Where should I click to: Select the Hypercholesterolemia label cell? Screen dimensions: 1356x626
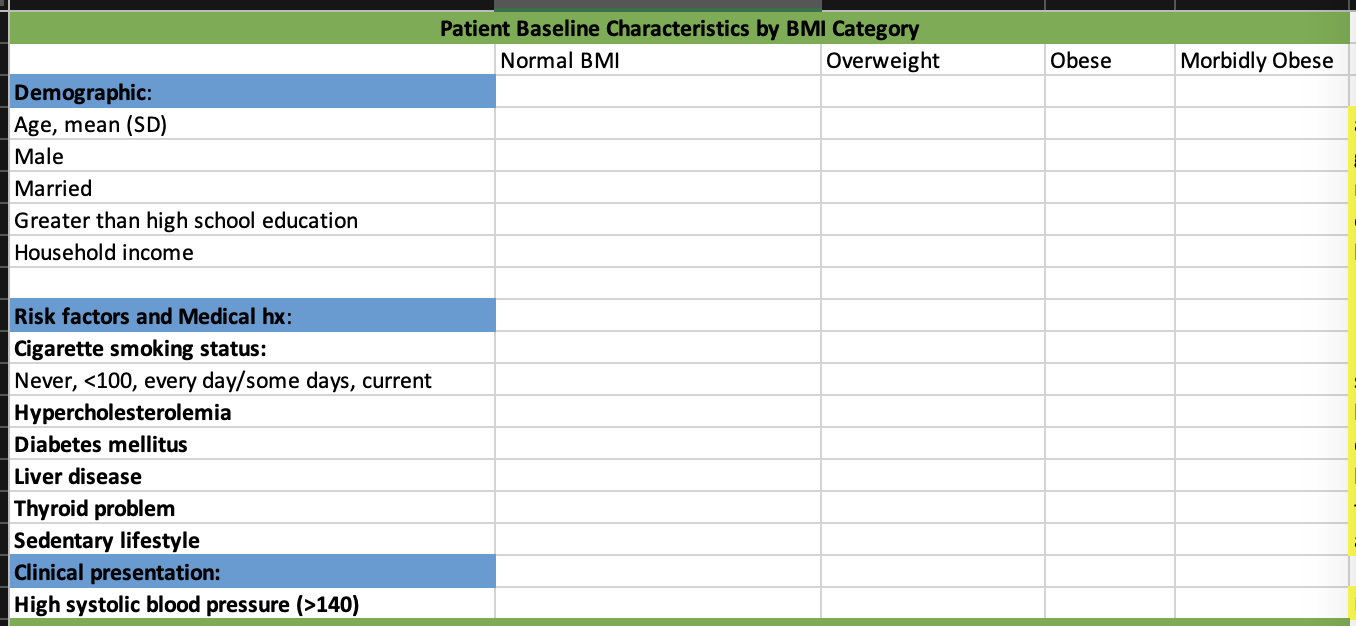pyautogui.click(x=253, y=413)
